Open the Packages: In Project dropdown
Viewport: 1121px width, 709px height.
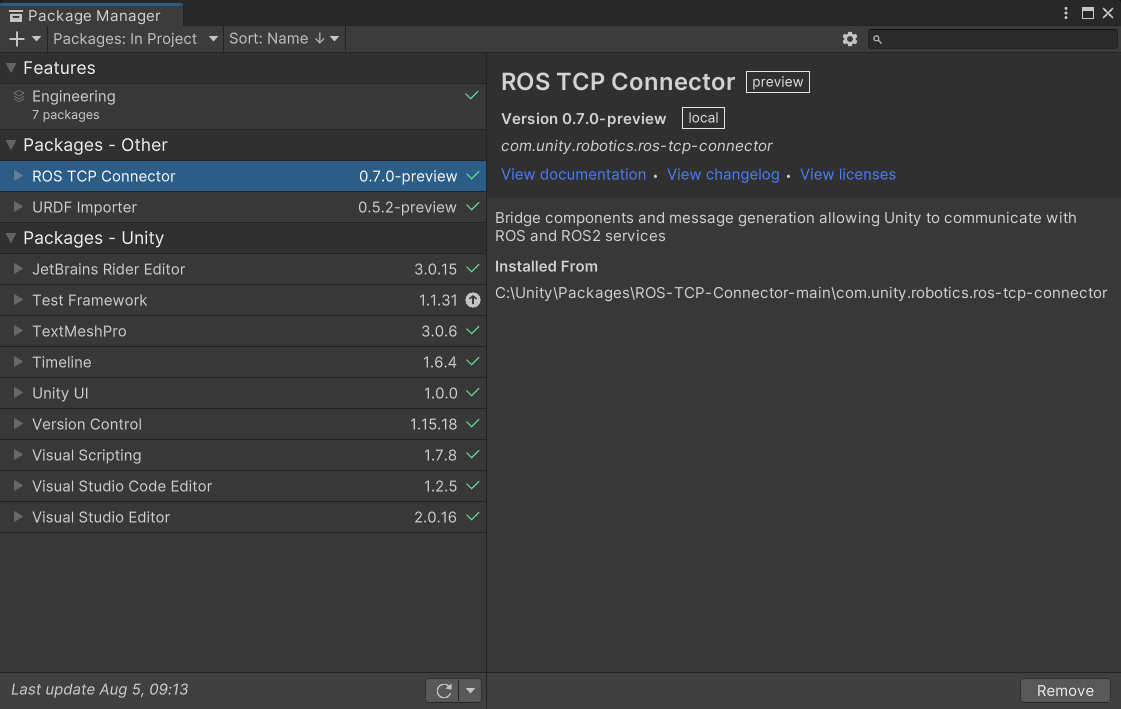pos(135,39)
